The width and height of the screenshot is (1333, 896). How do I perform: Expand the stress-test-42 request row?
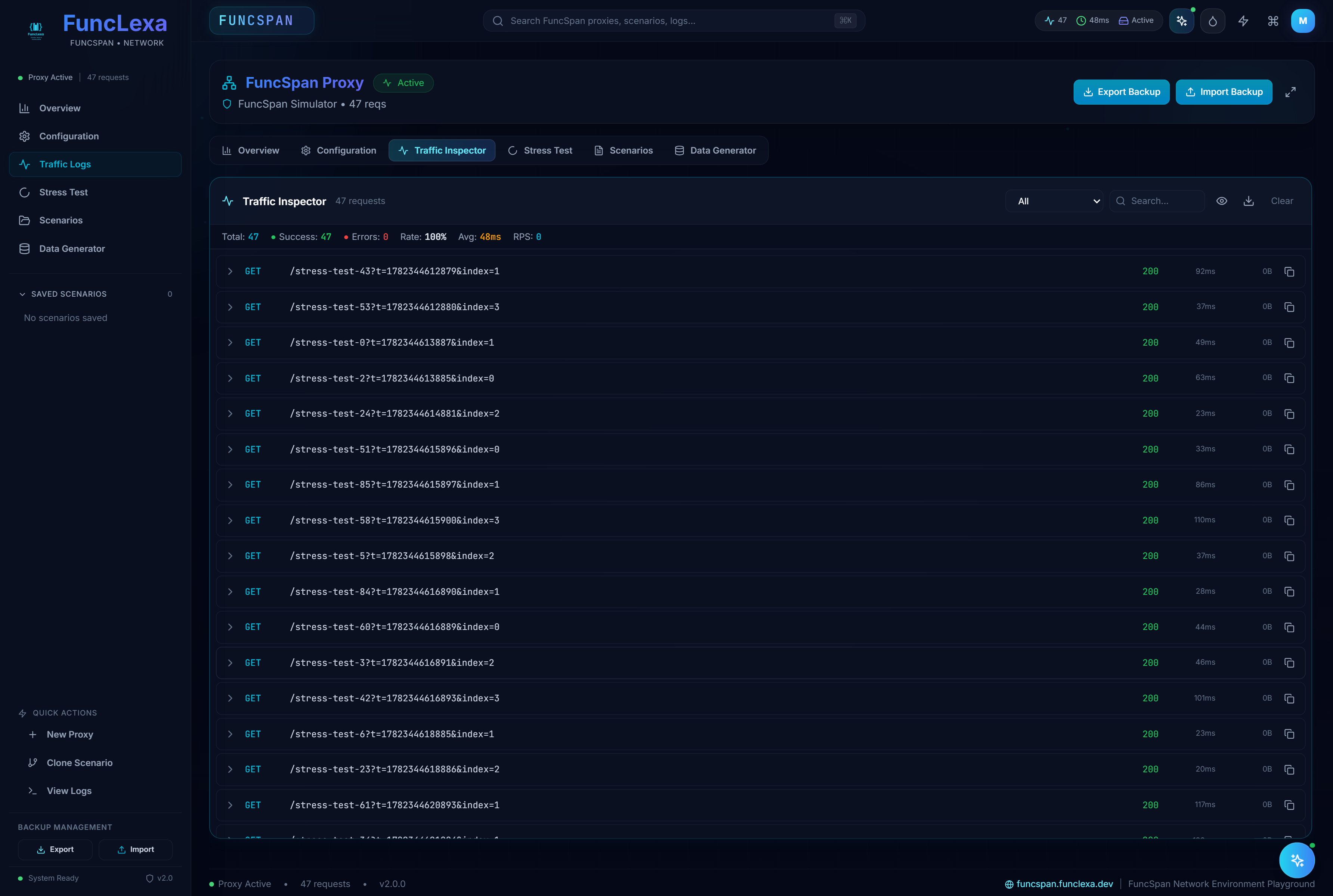[x=230, y=698]
